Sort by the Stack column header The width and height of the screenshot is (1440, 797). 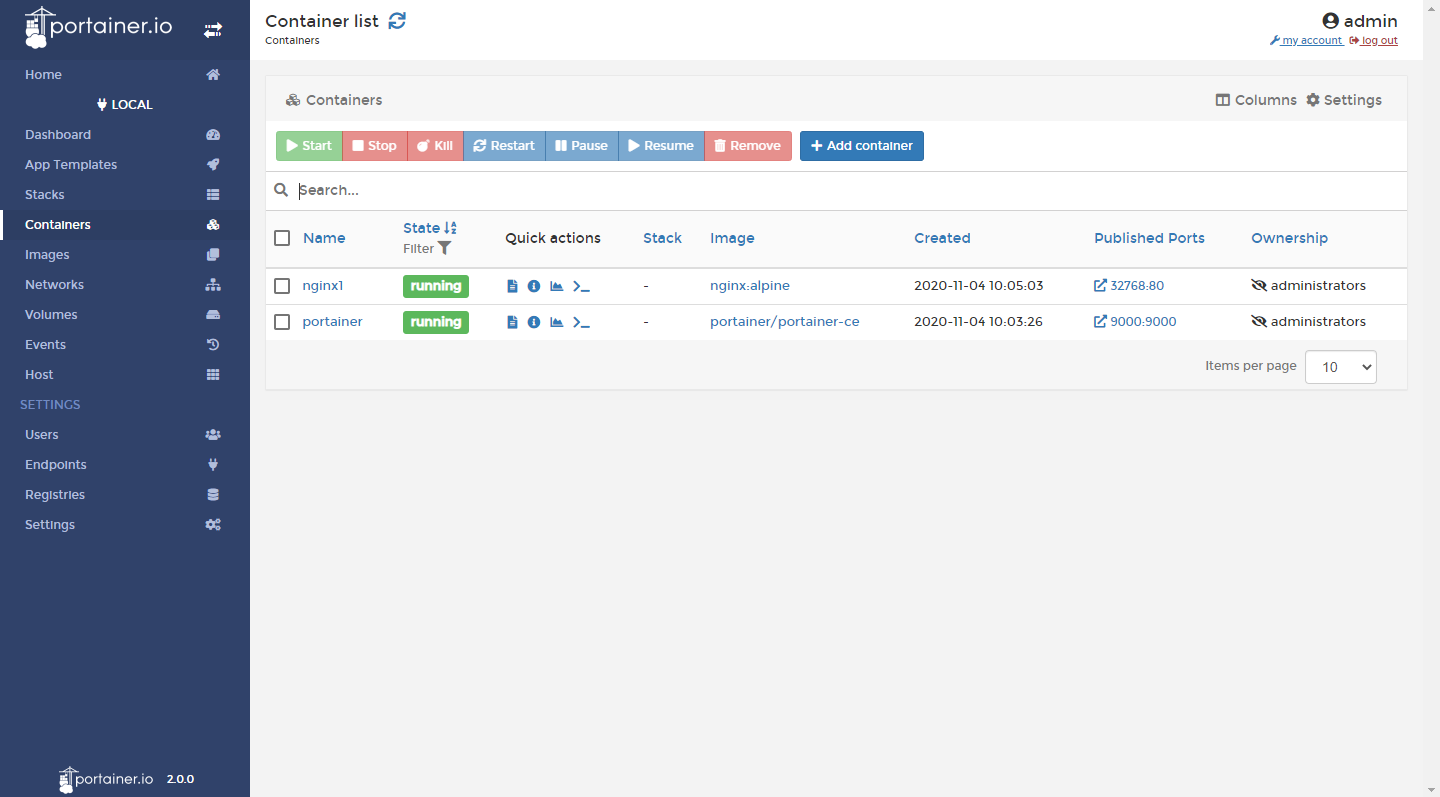tap(662, 238)
